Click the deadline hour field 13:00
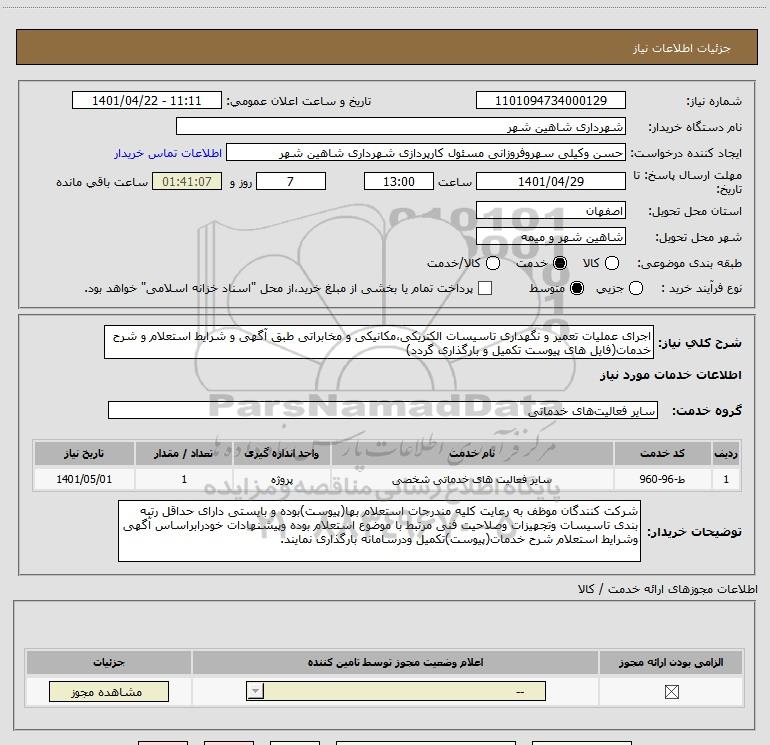This screenshot has height=745, width=770. coord(399,181)
